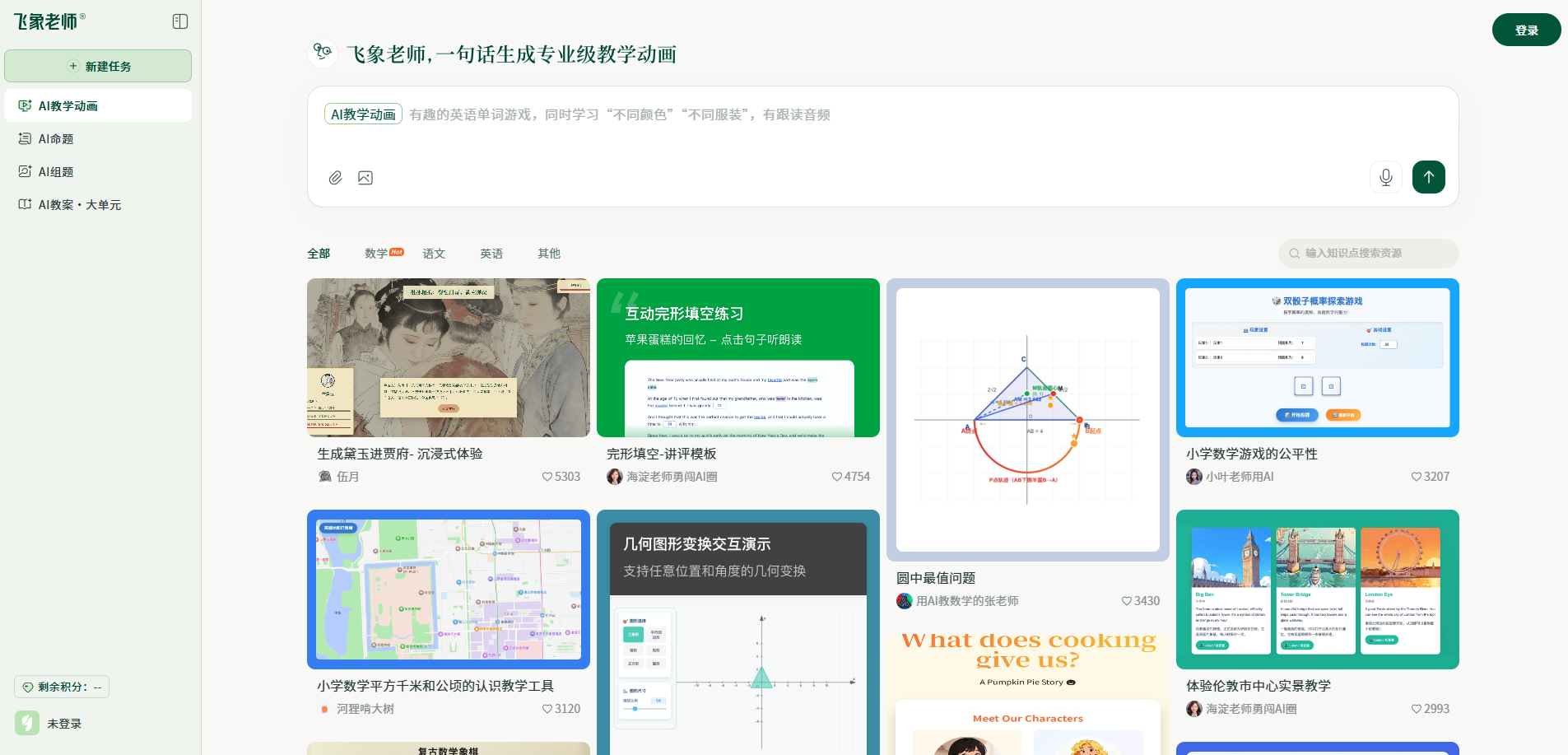Open AI命题 in sidebar
The image size is (1568, 755).
(56, 139)
